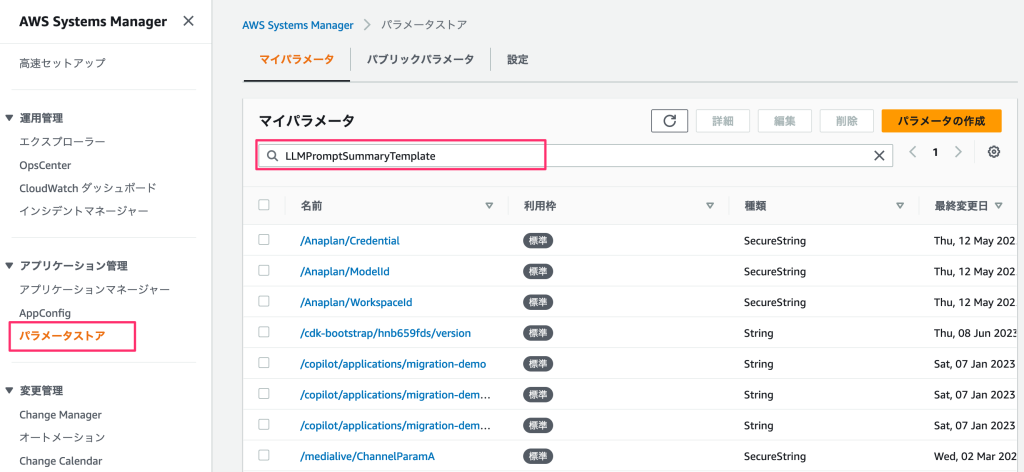Click String type in /cdk-bootstrap row
This screenshot has width=1024, height=472.
point(759,333)
